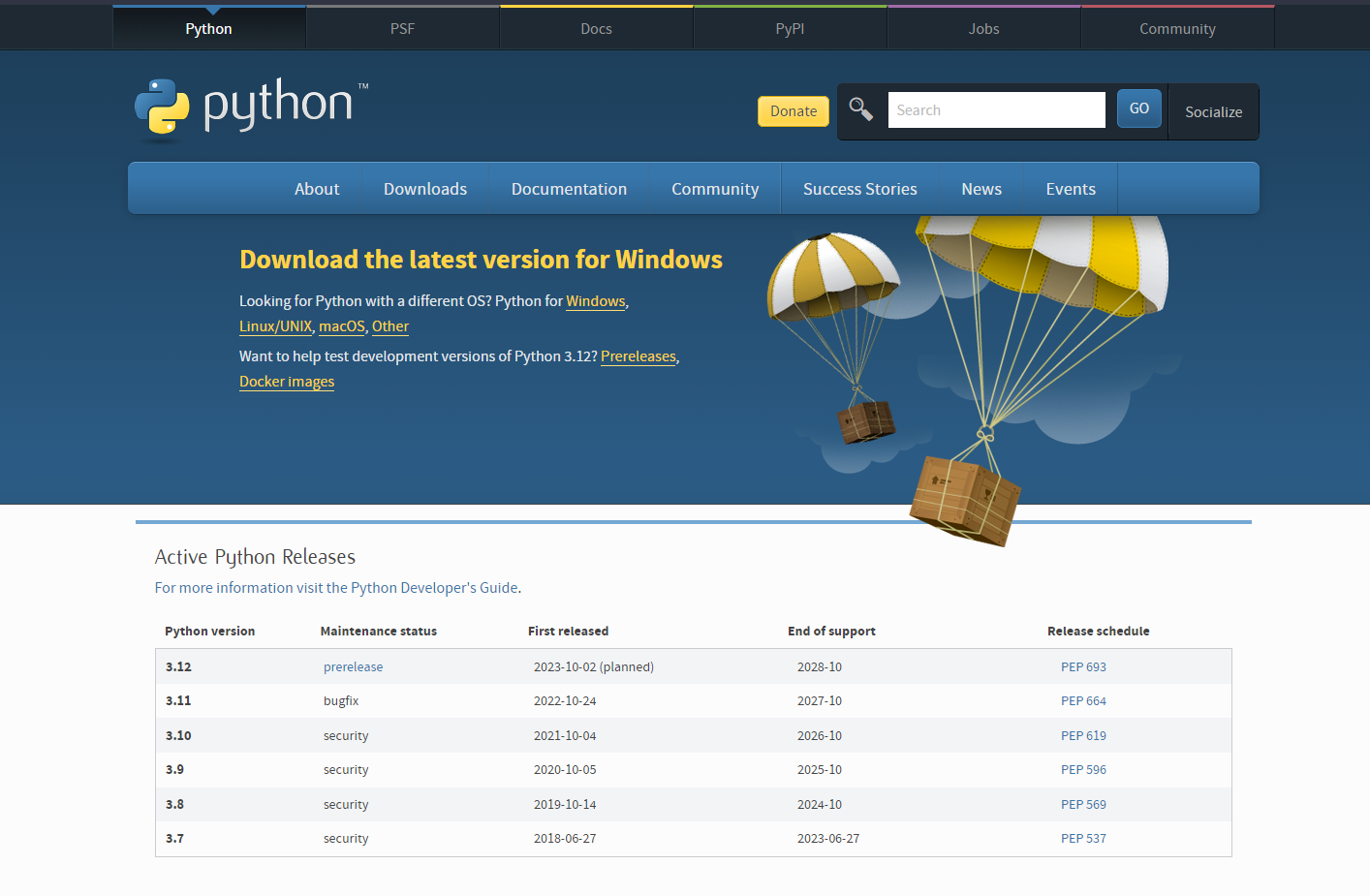Click the bugfix status text
Image resolution: width=1370 pixels, height=896 pixels.
(341, 701)
